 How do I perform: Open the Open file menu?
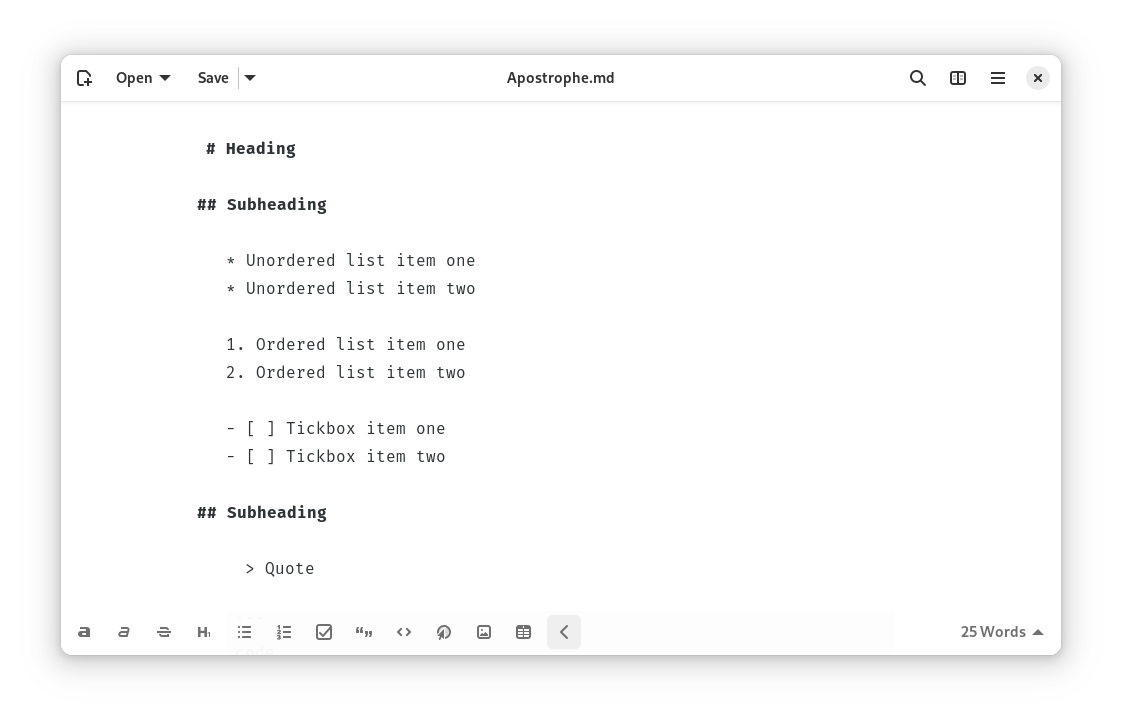coord(143,78)
